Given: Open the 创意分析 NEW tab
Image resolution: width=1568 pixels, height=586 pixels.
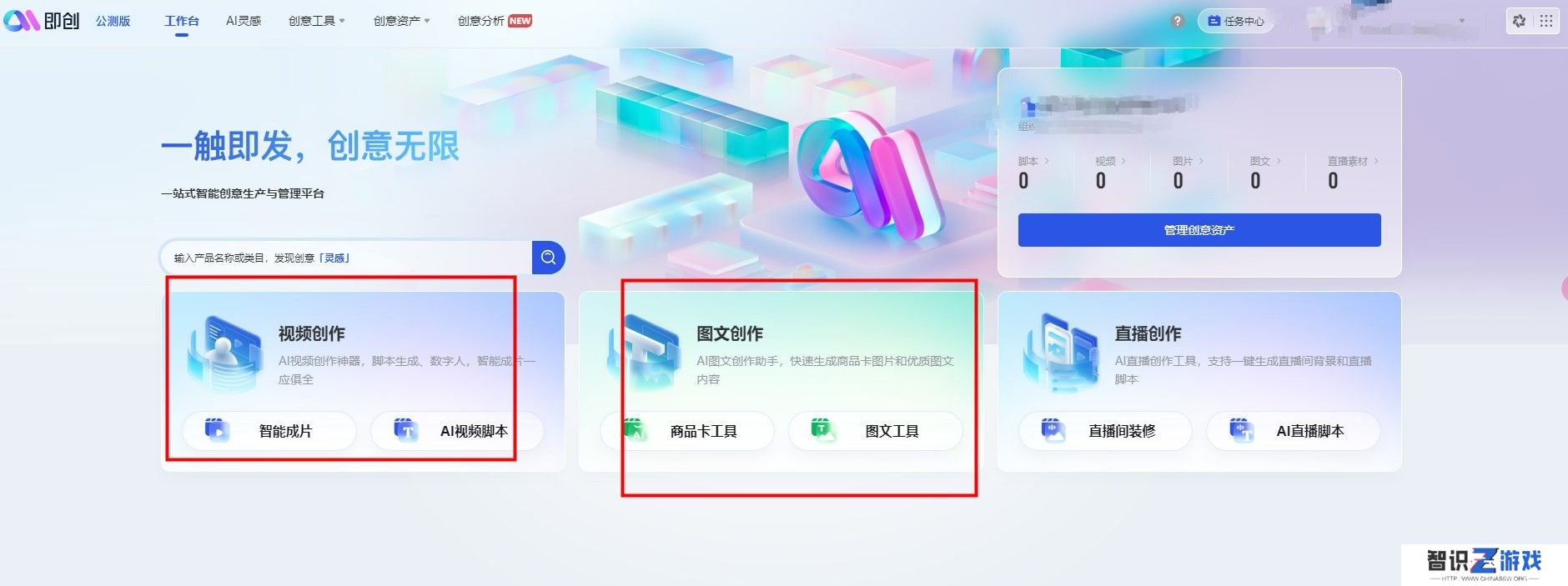Looking at the screenshot, I should tap(495, 21).
